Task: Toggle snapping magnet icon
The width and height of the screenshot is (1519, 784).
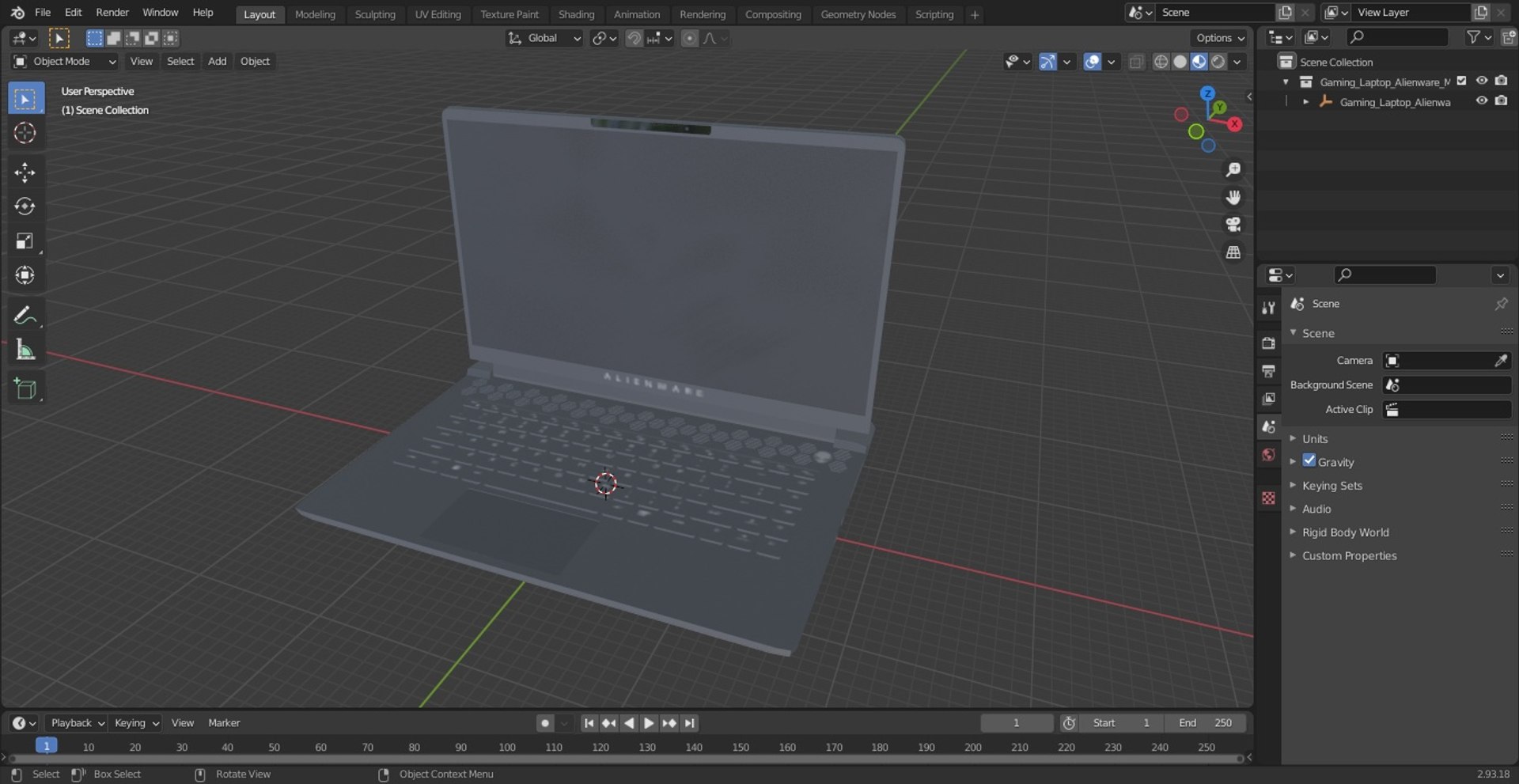Action: [x=634, y=38]
